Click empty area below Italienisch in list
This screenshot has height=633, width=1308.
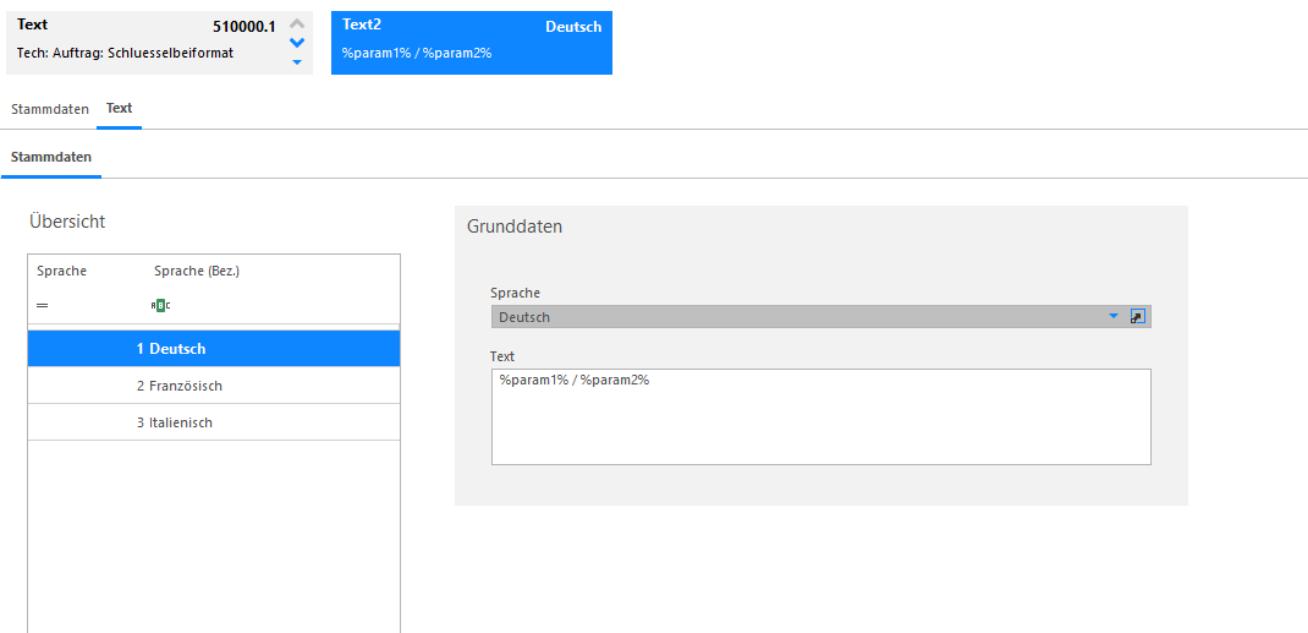[x=214, y=537]
